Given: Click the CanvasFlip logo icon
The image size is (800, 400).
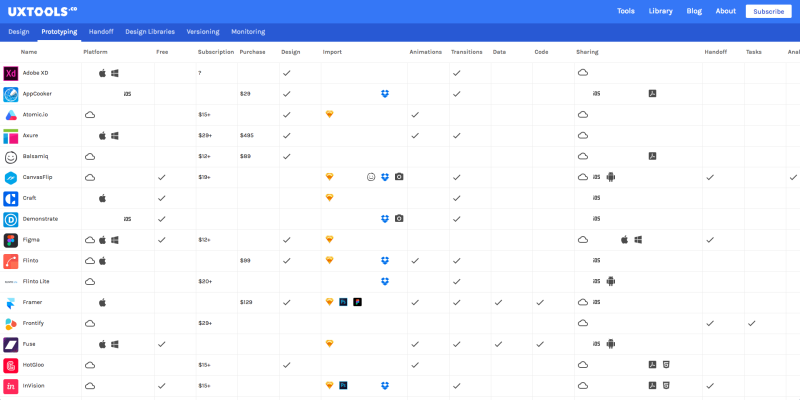Looking at the screenshot, I should point(11,178).
